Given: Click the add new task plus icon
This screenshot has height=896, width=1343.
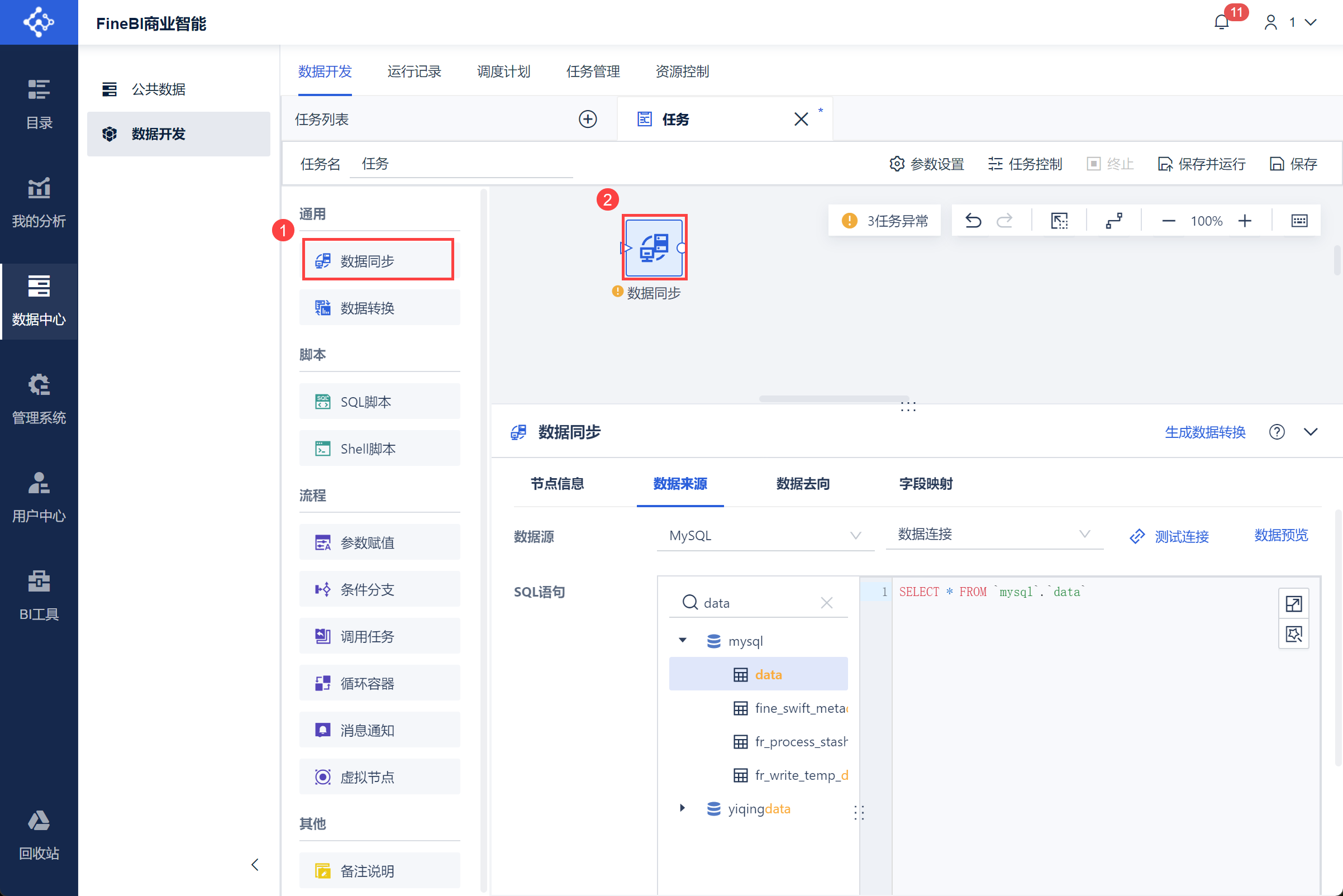Looking at the screenshot, I should (x=588, y=119).
